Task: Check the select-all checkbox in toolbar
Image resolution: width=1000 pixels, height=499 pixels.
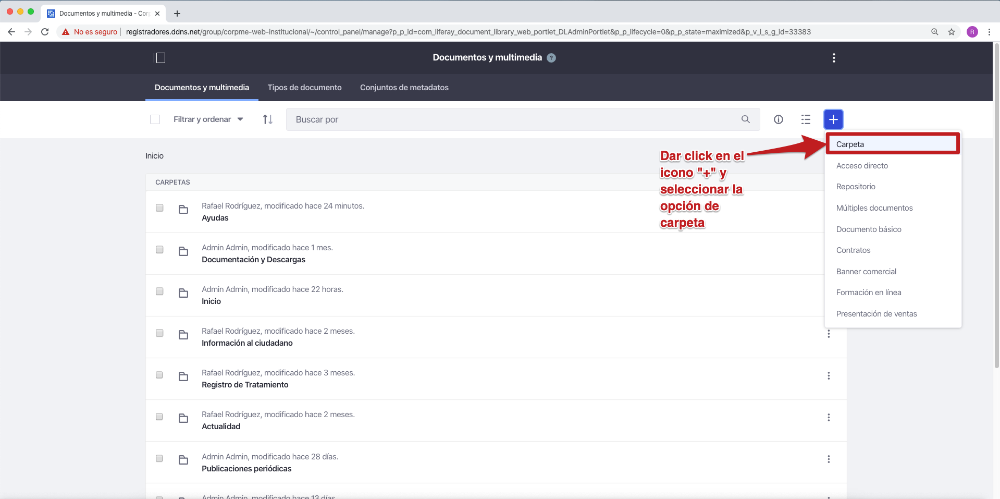Action: pyautogui.click(x=155, y=119)
